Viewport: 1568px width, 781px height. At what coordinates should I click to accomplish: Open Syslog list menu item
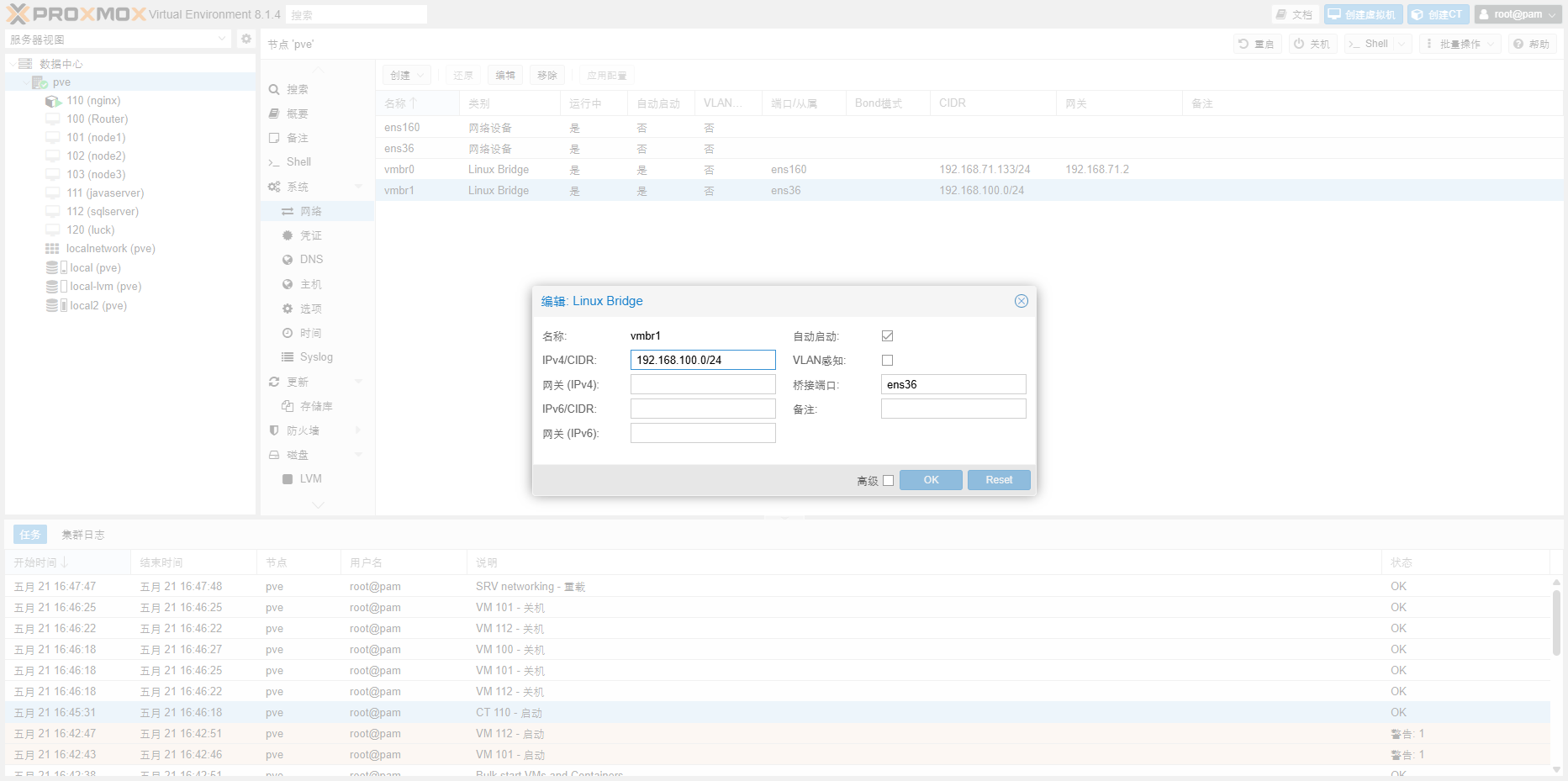click(x=317, y=357)
